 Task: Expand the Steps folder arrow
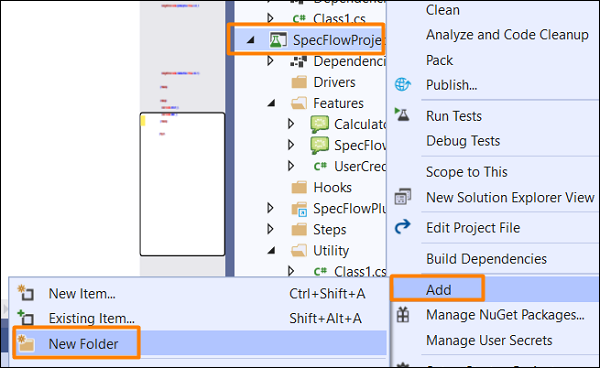[271, 229]
